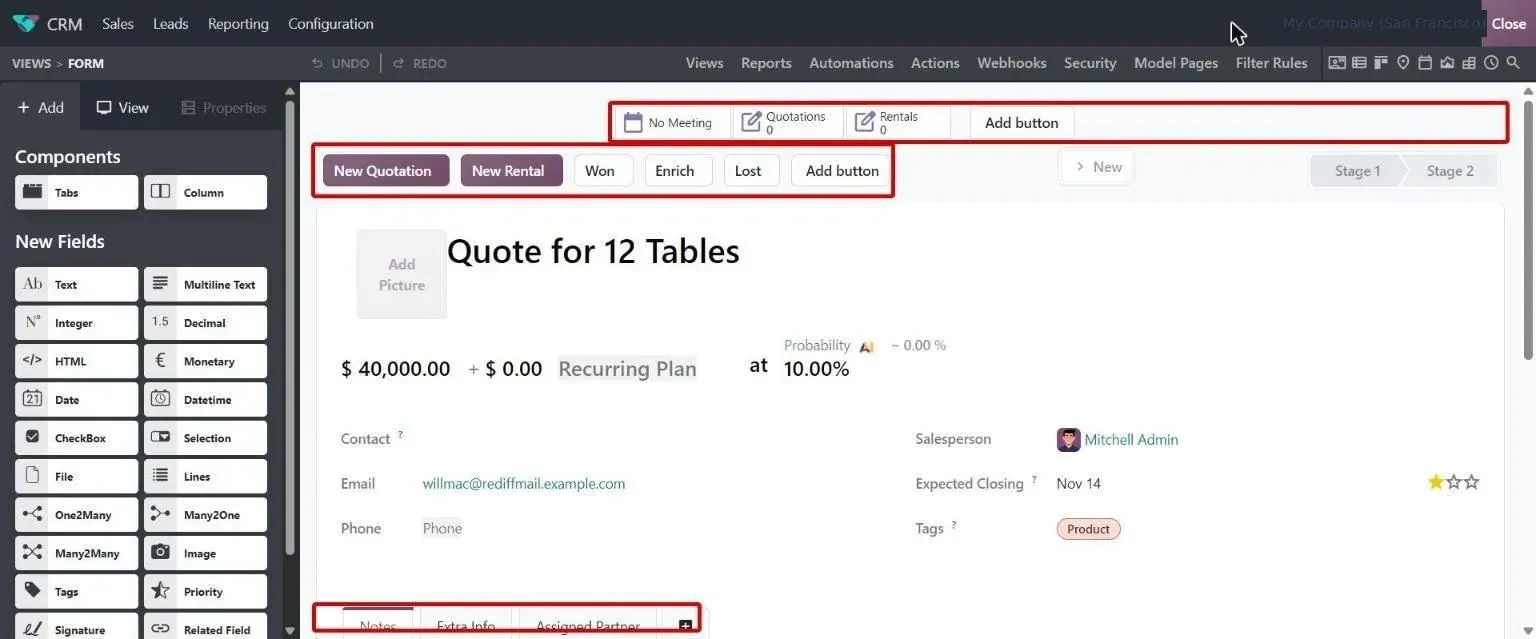
Task: Switch to the Form view editor icon
Action: [1337, 63]
